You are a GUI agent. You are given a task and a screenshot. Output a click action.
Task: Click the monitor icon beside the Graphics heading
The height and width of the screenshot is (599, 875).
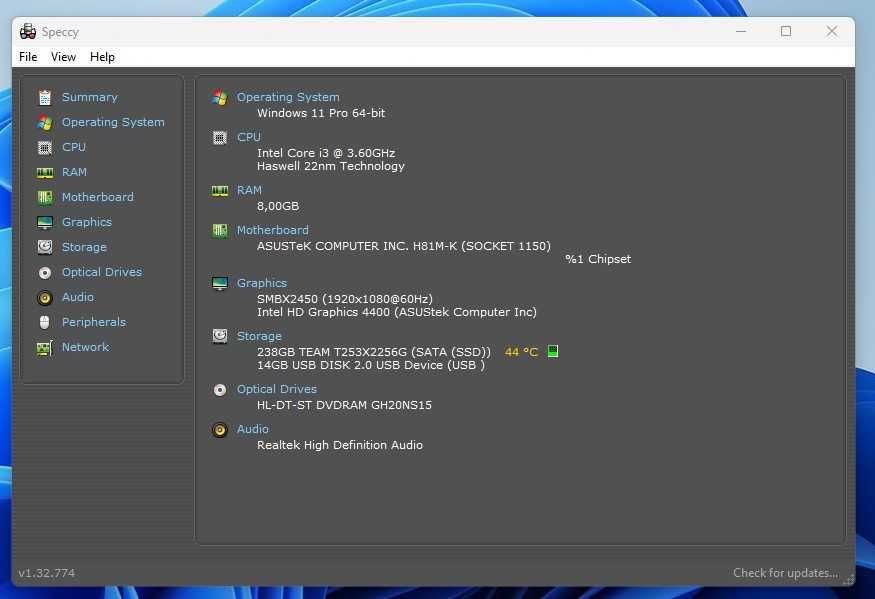[x=220, y=284]
